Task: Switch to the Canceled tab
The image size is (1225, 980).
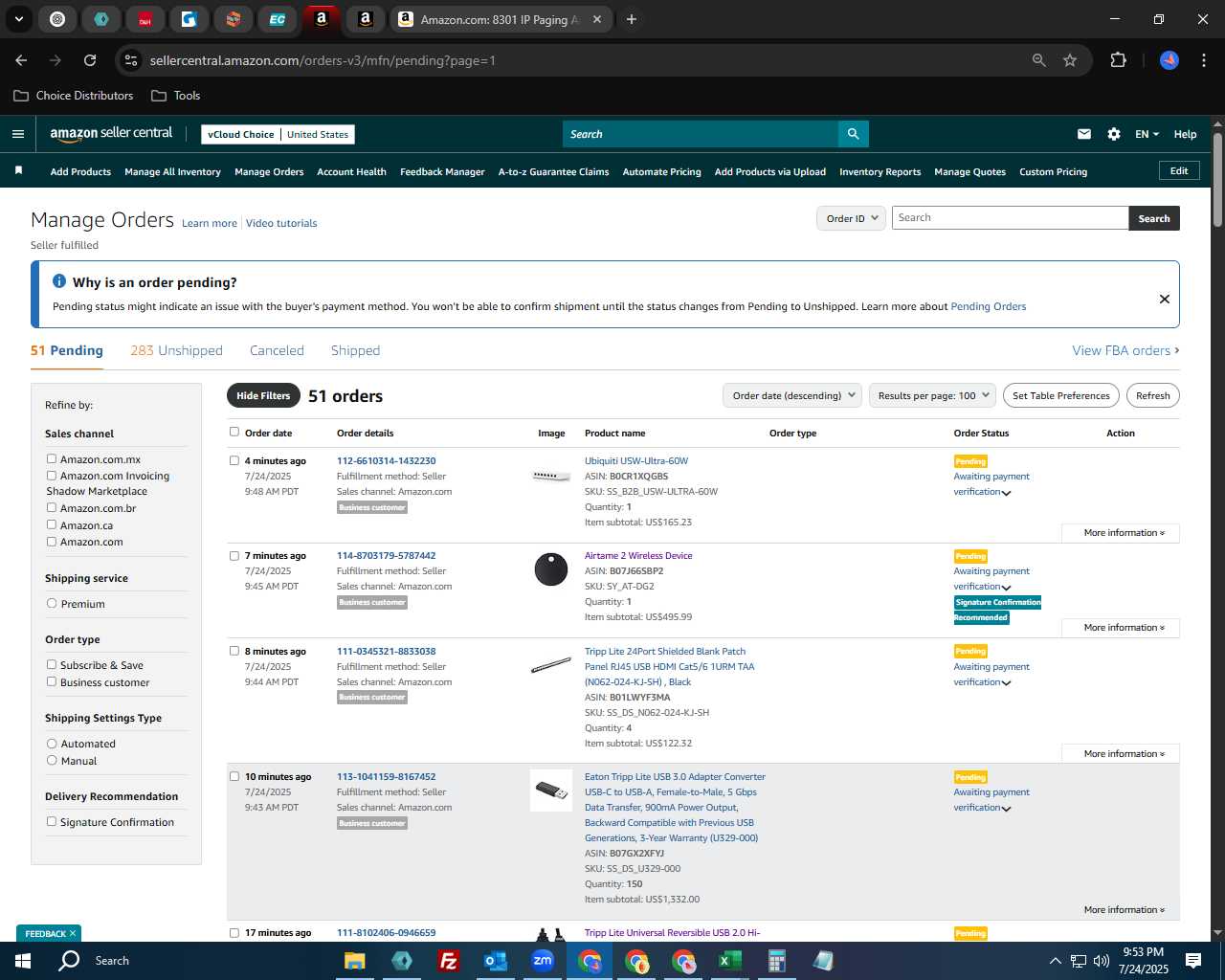Action: pyautogui.click(x=277, y=350)
